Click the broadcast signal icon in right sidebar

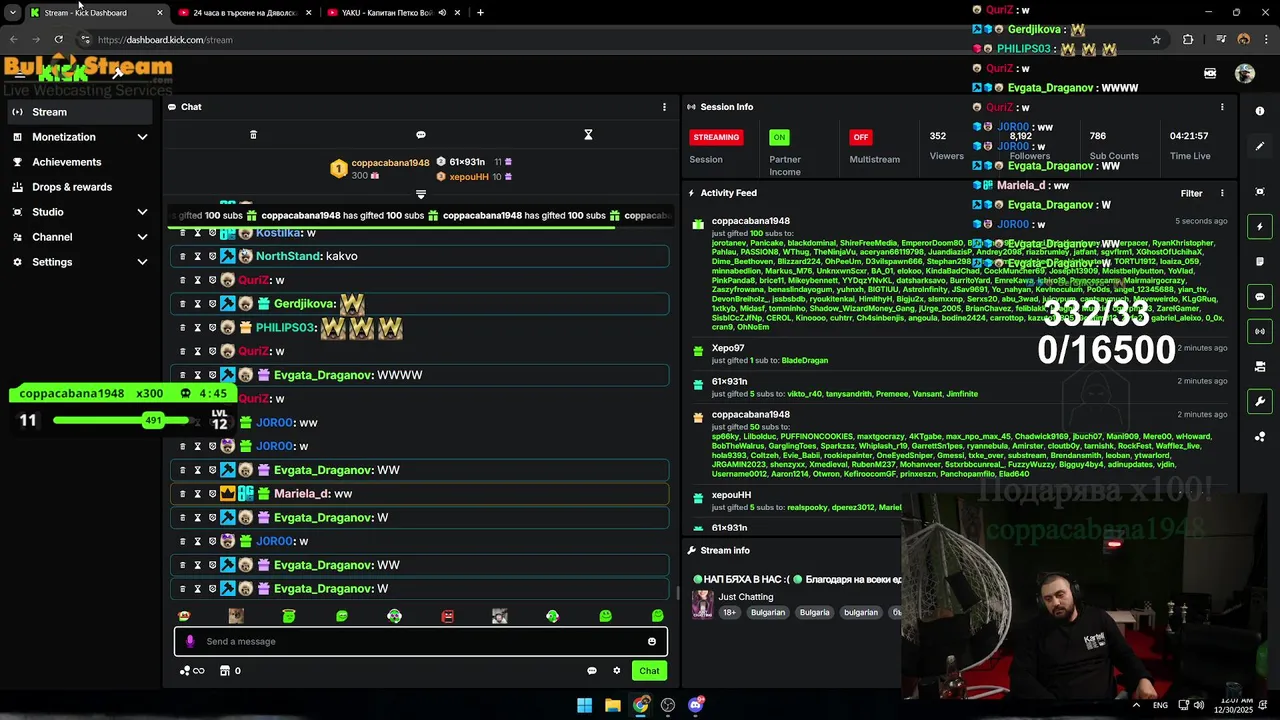click(1260, 331)
